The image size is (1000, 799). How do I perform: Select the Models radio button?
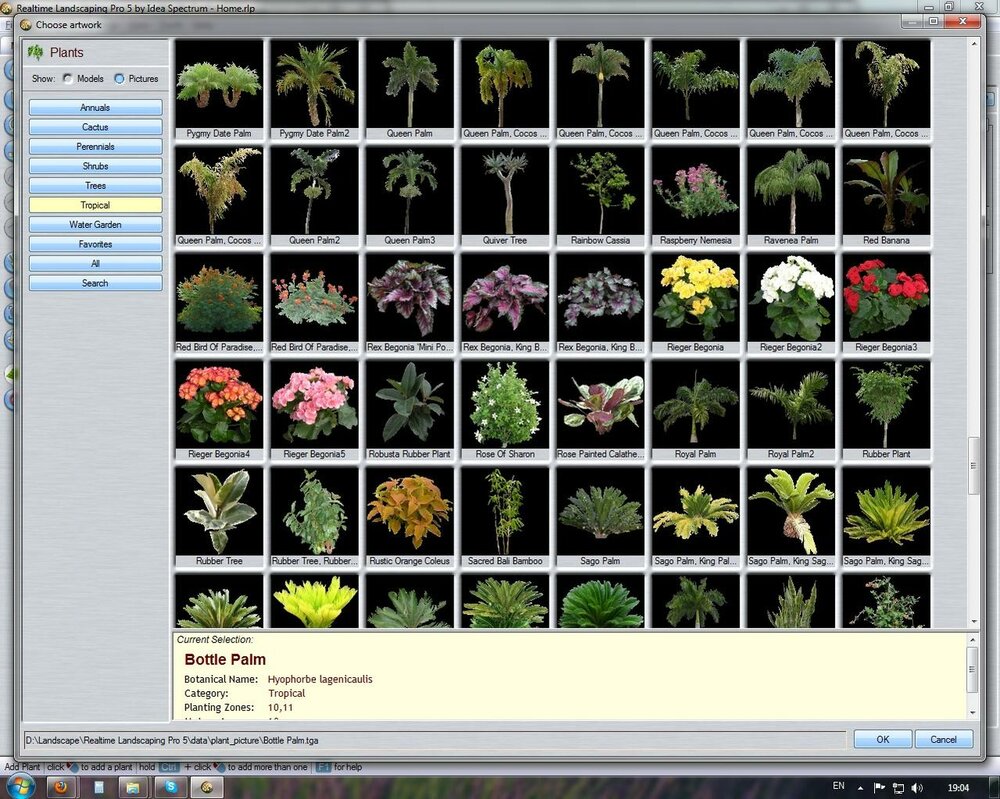click(68, 79)
